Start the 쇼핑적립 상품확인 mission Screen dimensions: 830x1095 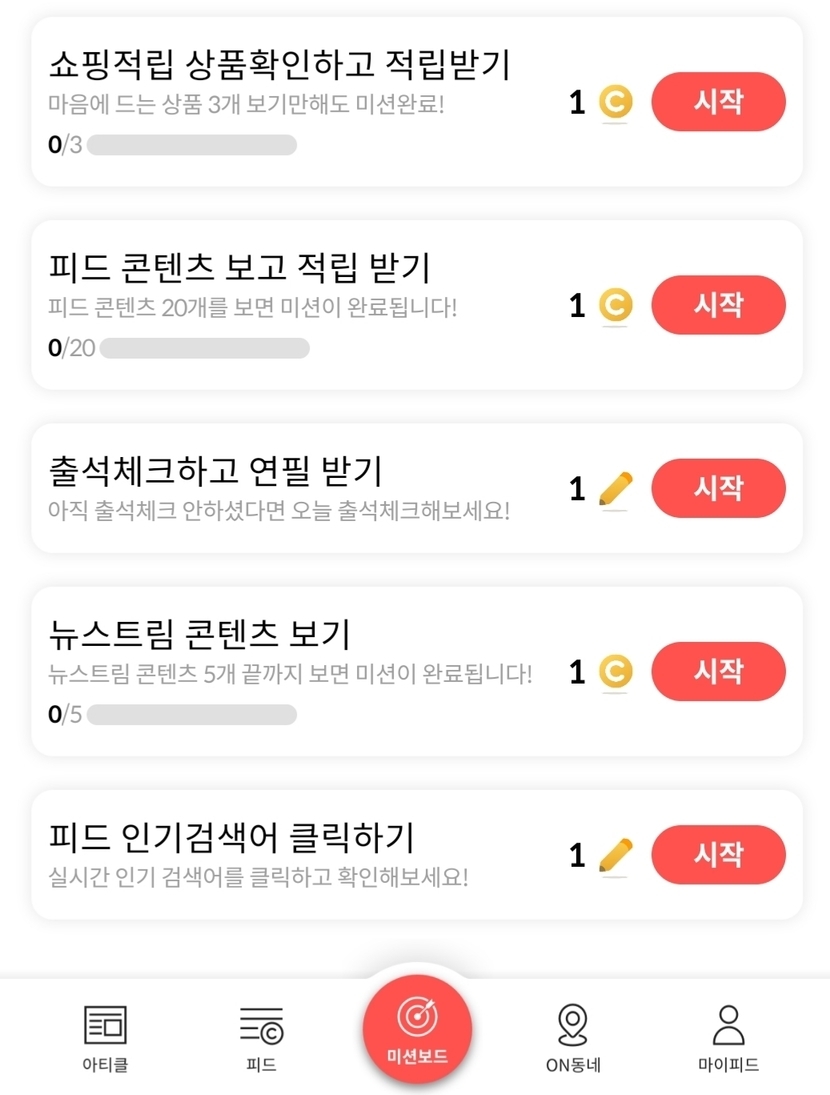coord(718,102)
